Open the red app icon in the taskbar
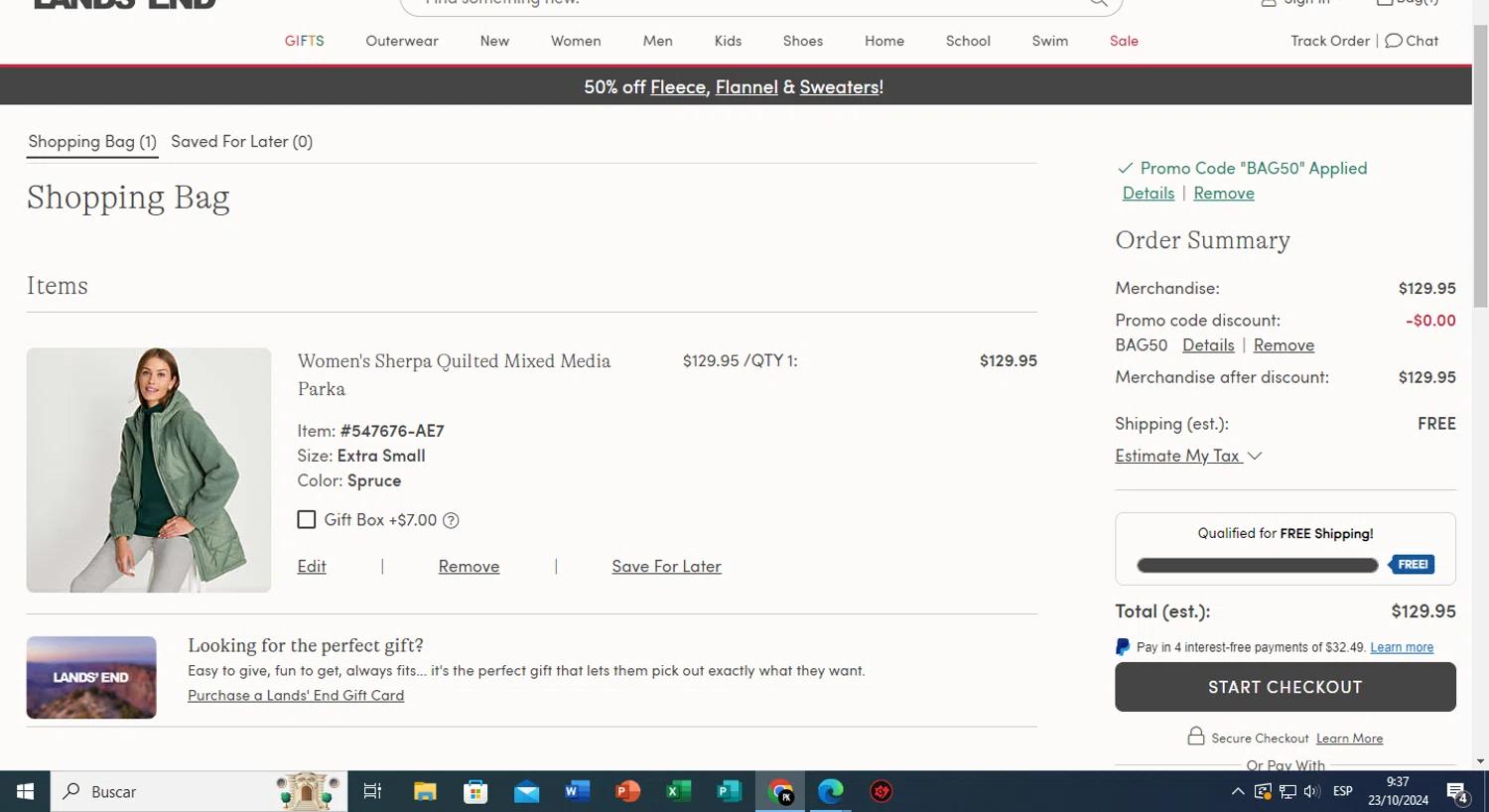Viewport: 1489px width, 812px height. coord(881,791)
